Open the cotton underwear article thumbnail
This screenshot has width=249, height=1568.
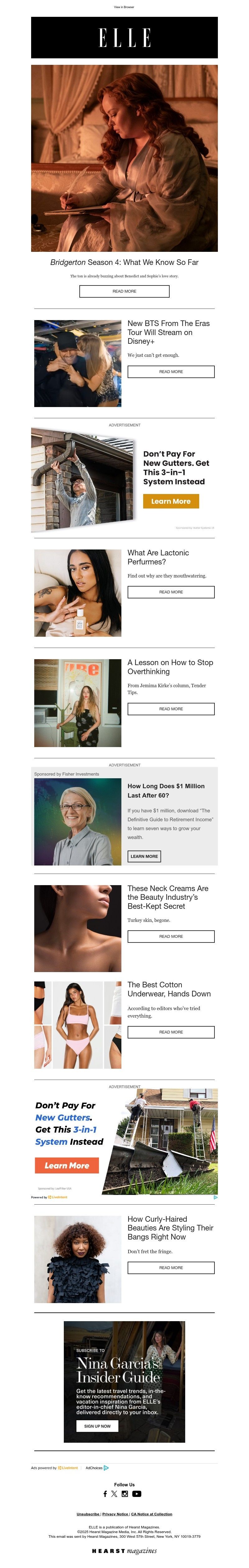tap(78, 1025)
